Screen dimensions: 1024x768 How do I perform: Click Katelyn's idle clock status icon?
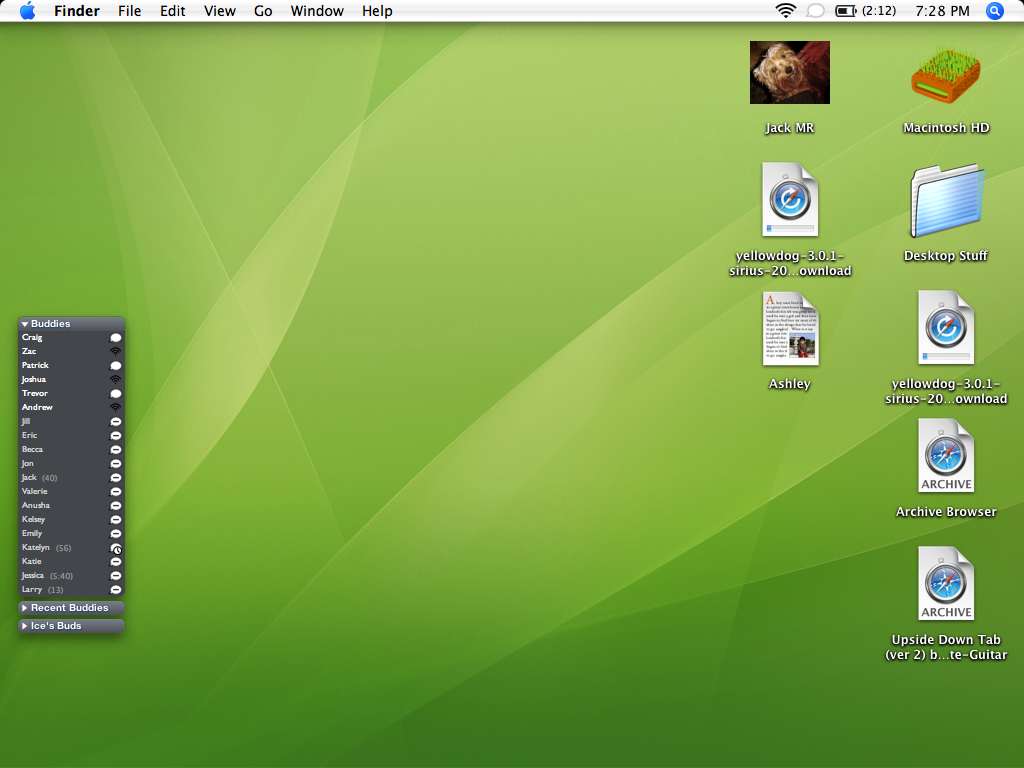coord(116,549)
